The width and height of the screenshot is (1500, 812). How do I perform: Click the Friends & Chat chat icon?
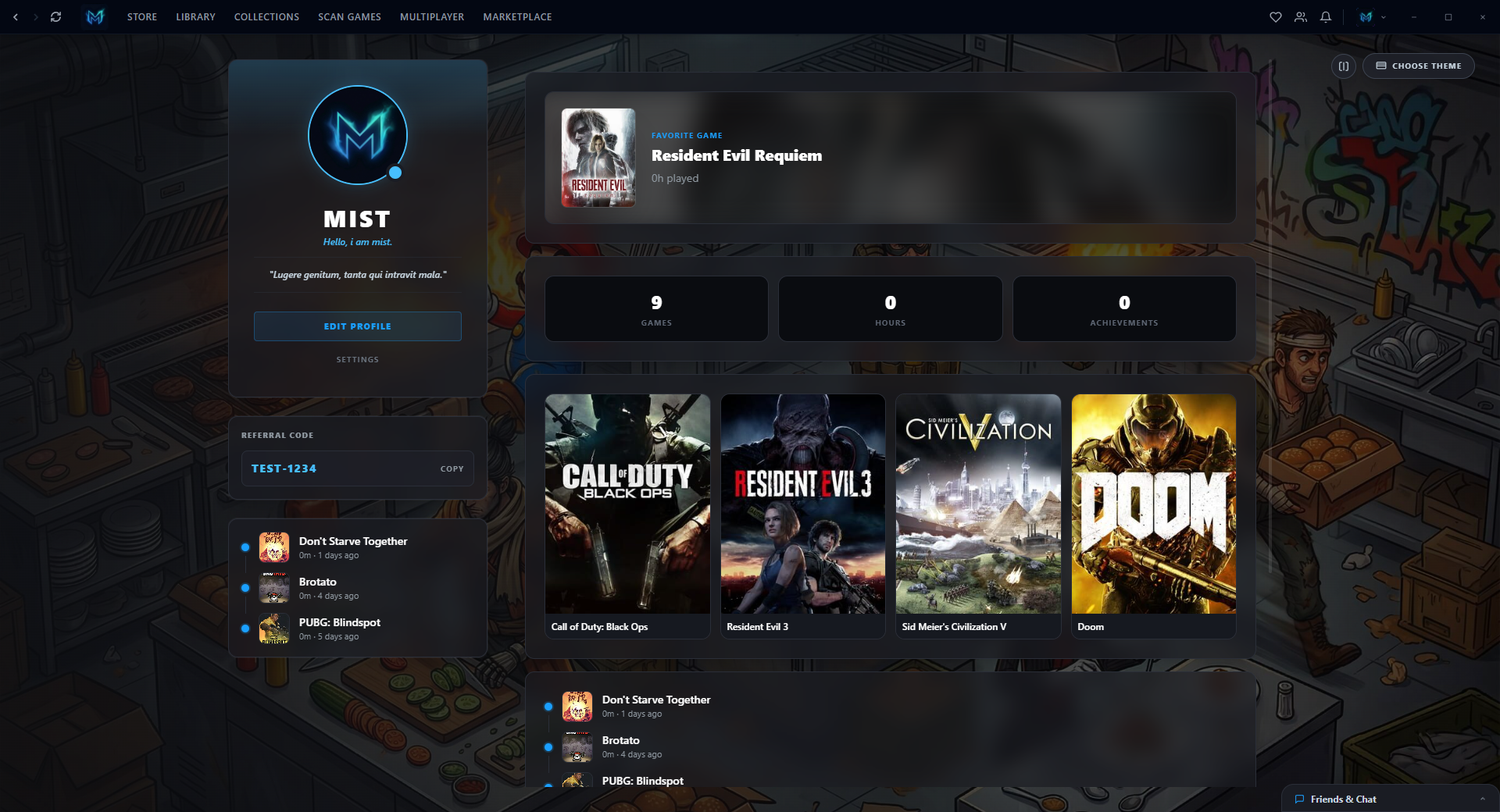point(1300,799)
